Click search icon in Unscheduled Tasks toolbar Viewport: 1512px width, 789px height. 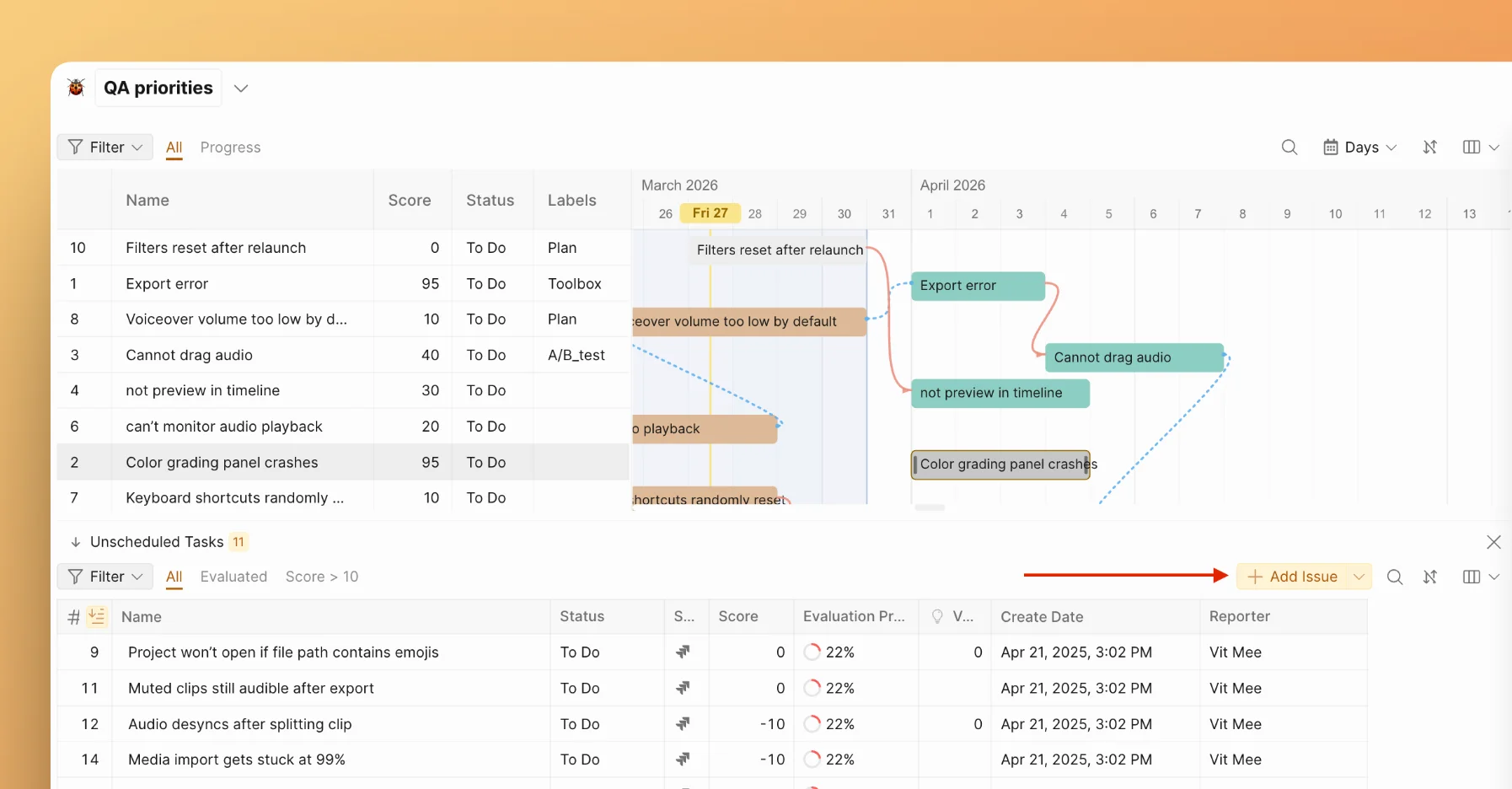pyautogui.click(x=1394, y=577)
